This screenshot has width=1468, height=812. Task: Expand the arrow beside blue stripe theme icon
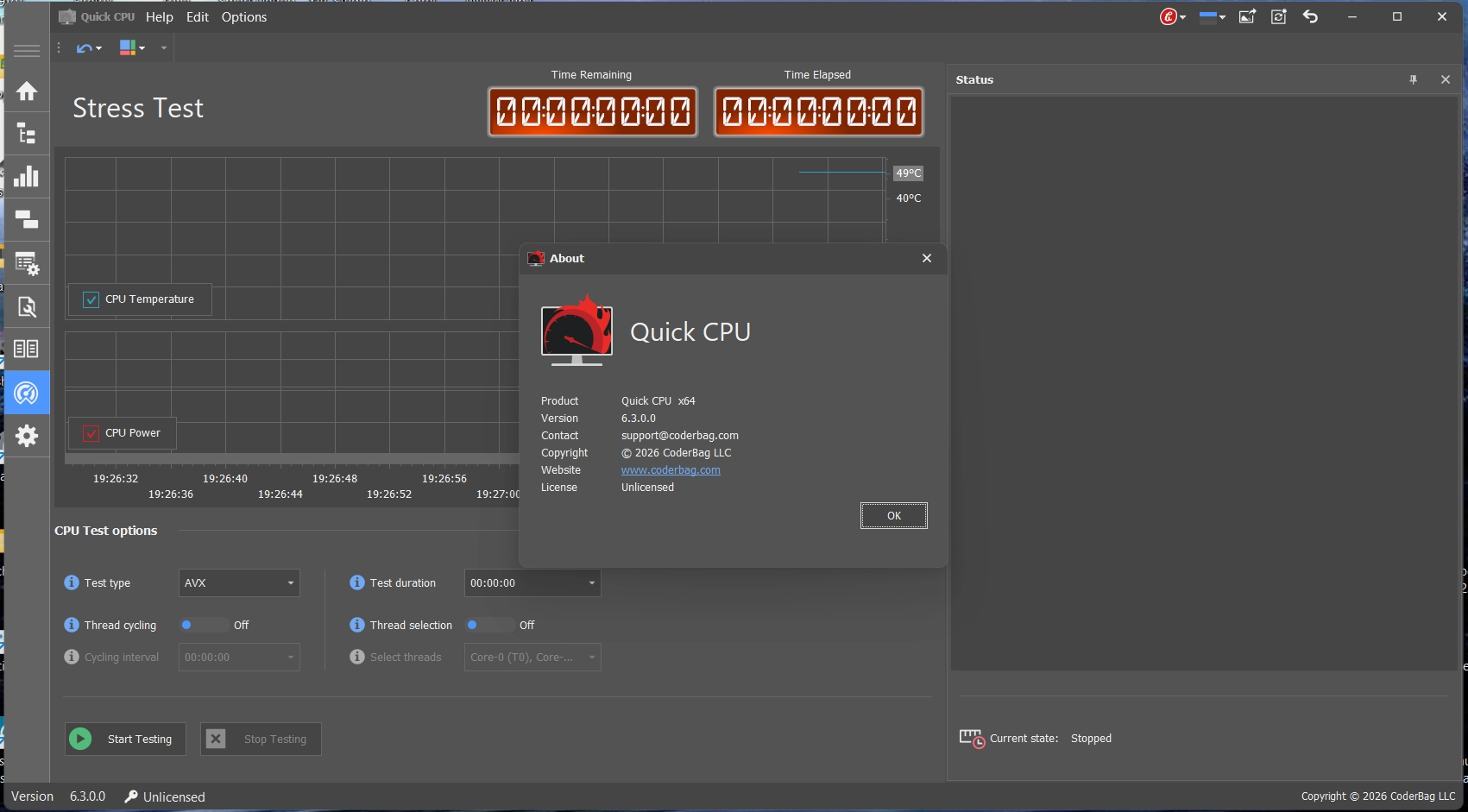(1223, 17)
